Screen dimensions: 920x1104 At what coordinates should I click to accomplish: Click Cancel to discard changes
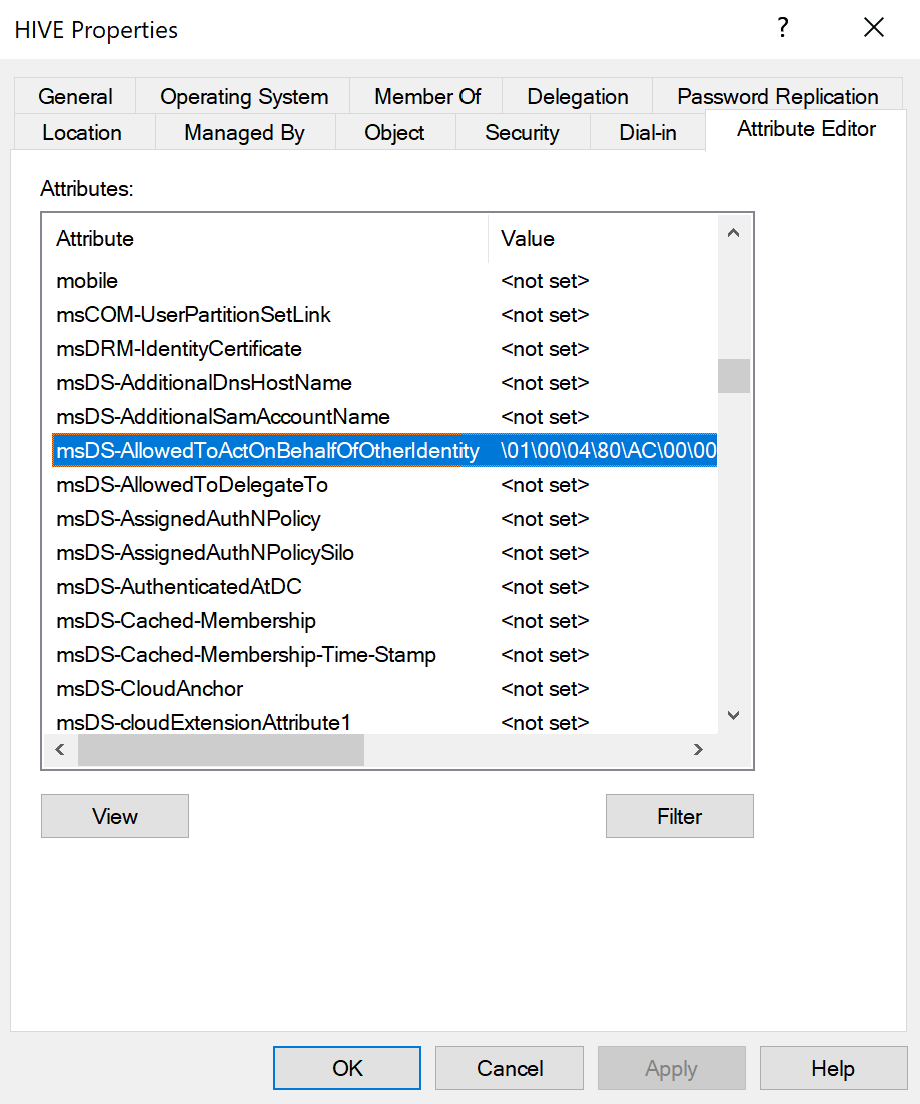point(509,1068)
